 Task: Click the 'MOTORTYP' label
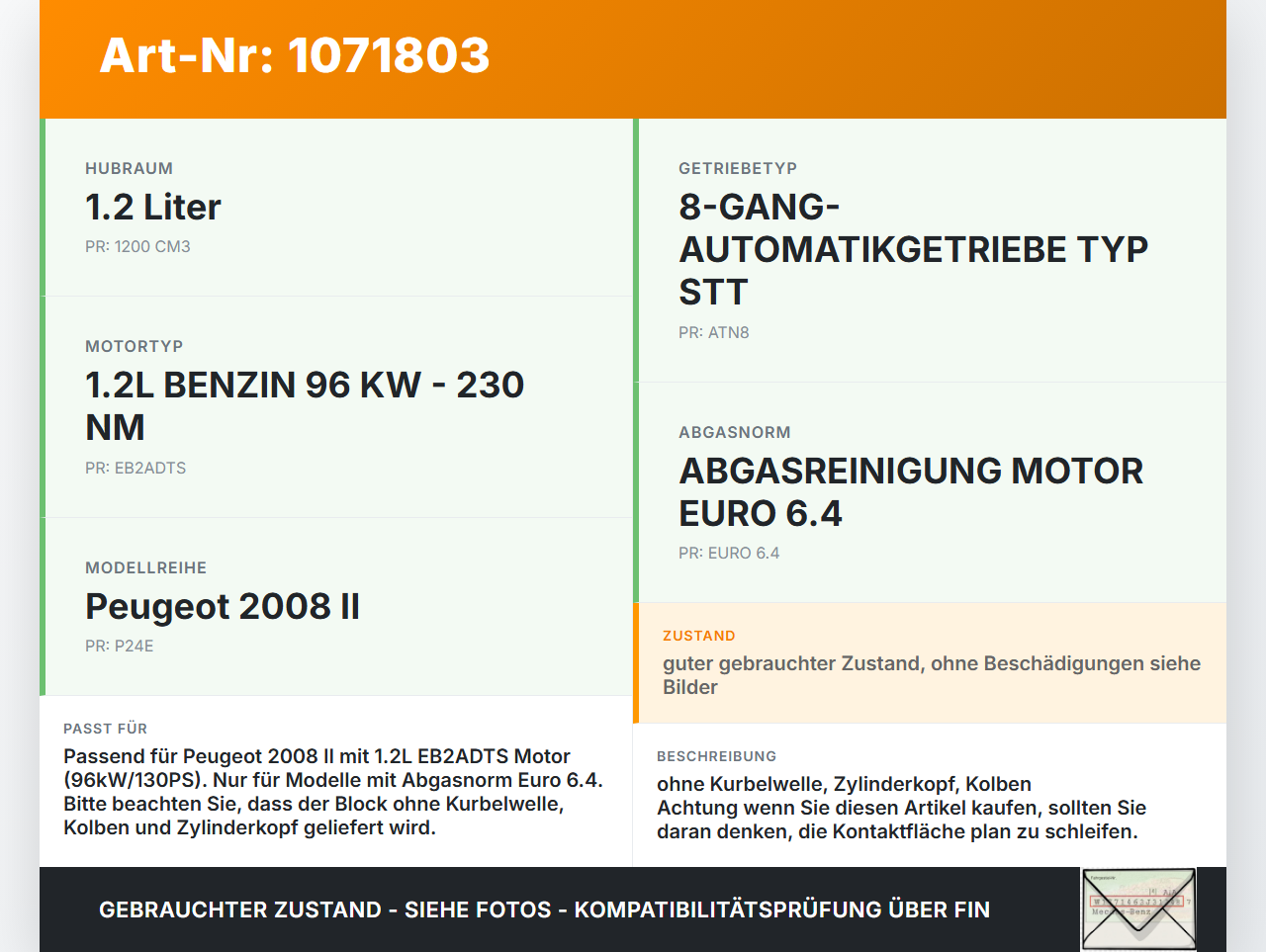click(x=135, y=346)
